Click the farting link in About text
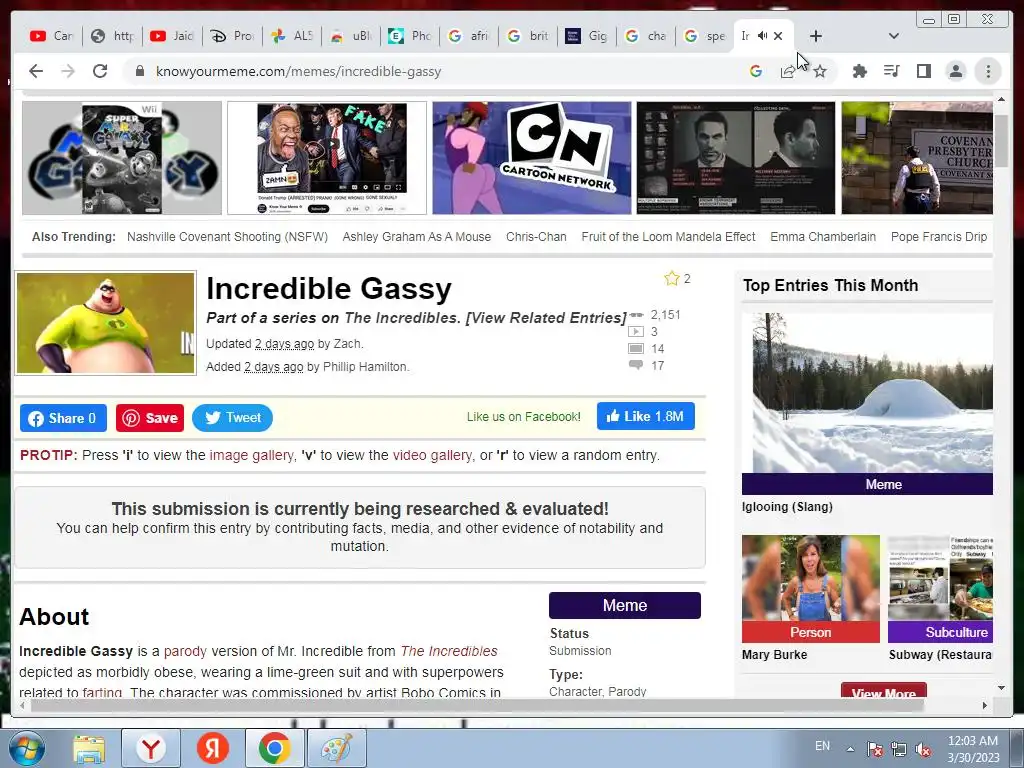This screenshot has height=768, width=1024. click(102, 692)
